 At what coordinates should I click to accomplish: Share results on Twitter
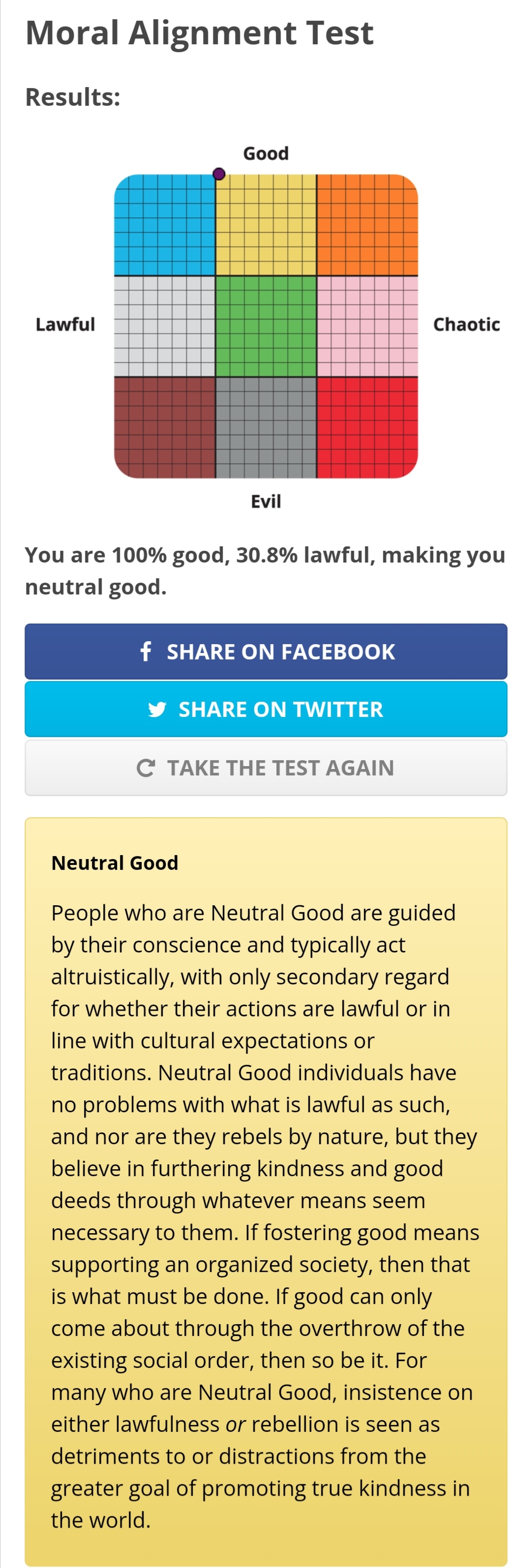(x=265, y=709)
